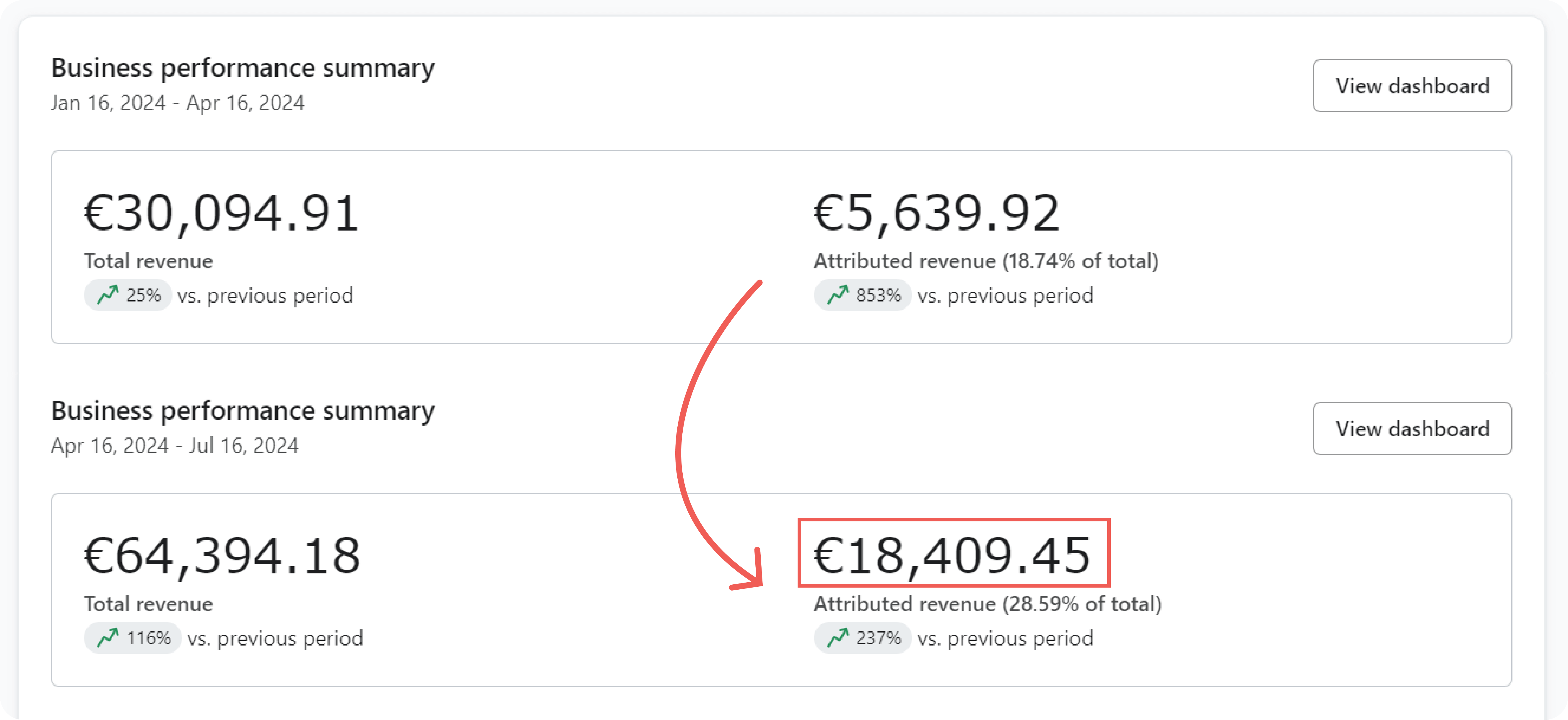The image size is (1568, 720).
Task: Click Attributed revenue (18.74% of total) label
Action: click(986, 261)
